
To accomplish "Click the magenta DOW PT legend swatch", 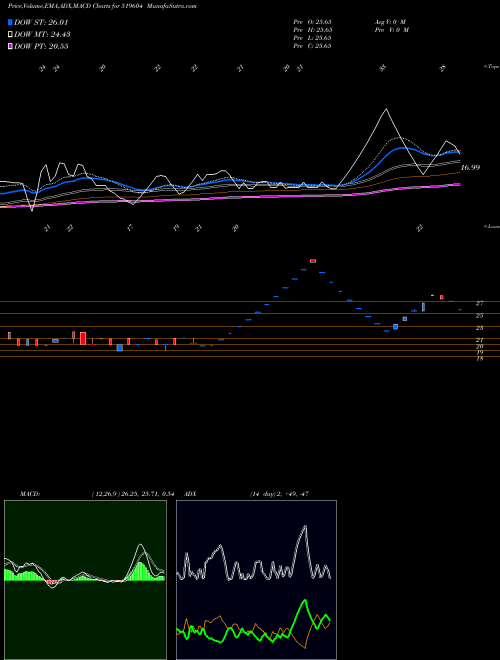I will (10, 46).
